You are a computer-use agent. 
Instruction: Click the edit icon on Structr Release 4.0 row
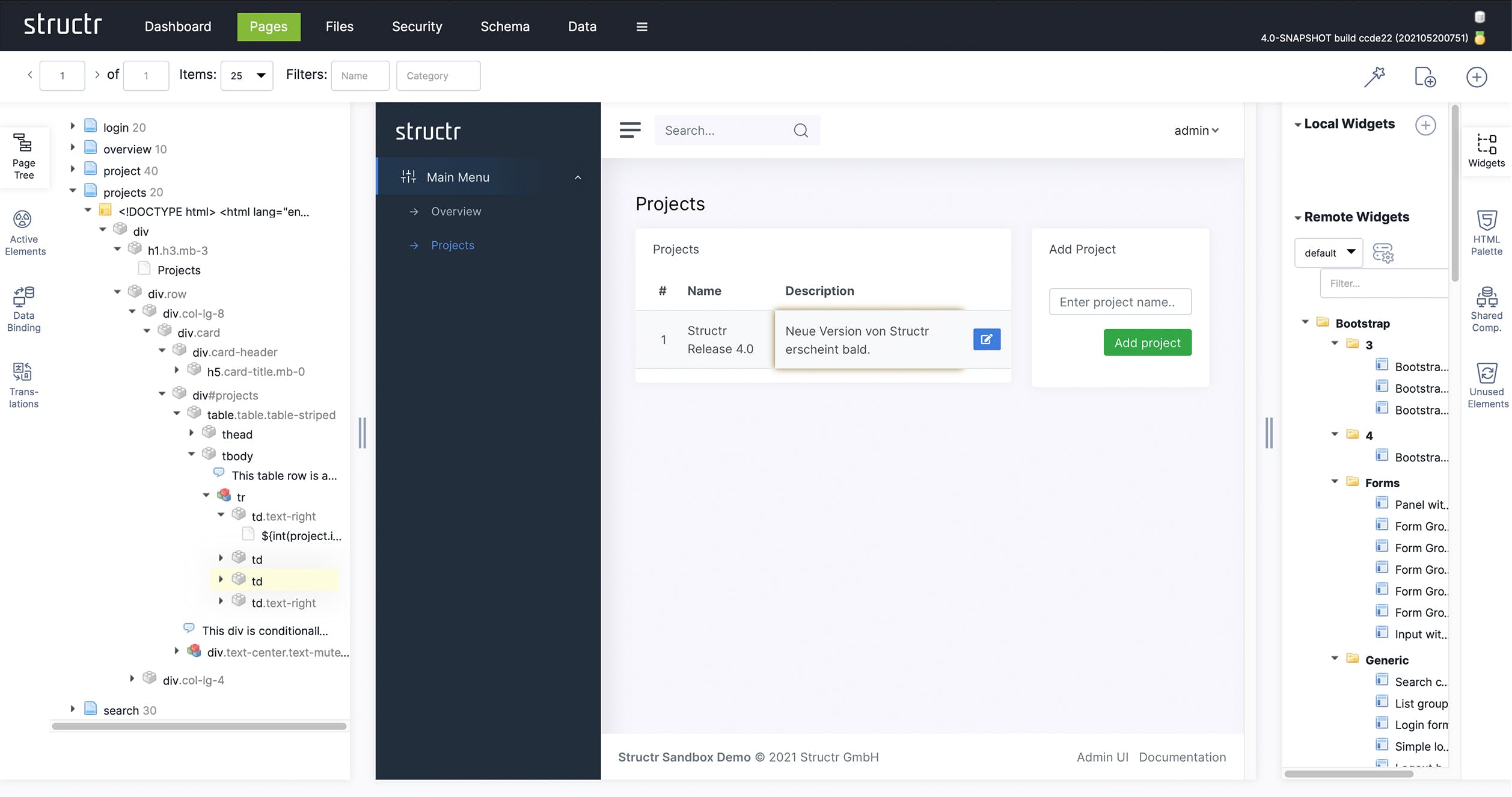tap(986, 339)
